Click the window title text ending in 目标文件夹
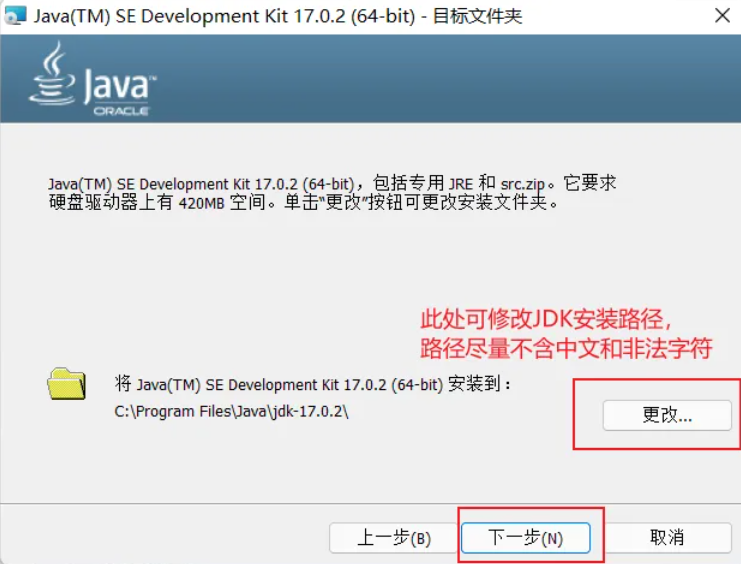The image size is (741, 564). [278, 16]
